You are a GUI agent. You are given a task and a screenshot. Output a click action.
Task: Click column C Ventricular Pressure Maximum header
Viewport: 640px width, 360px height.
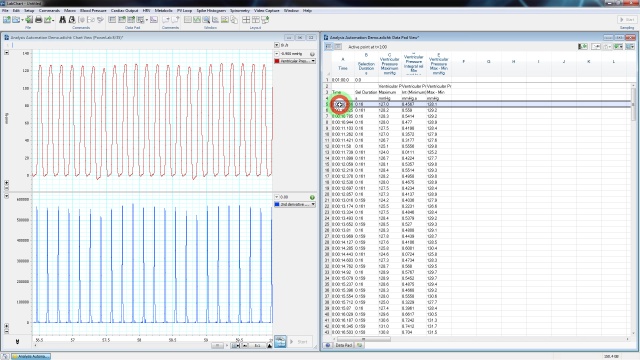(389, 64)
